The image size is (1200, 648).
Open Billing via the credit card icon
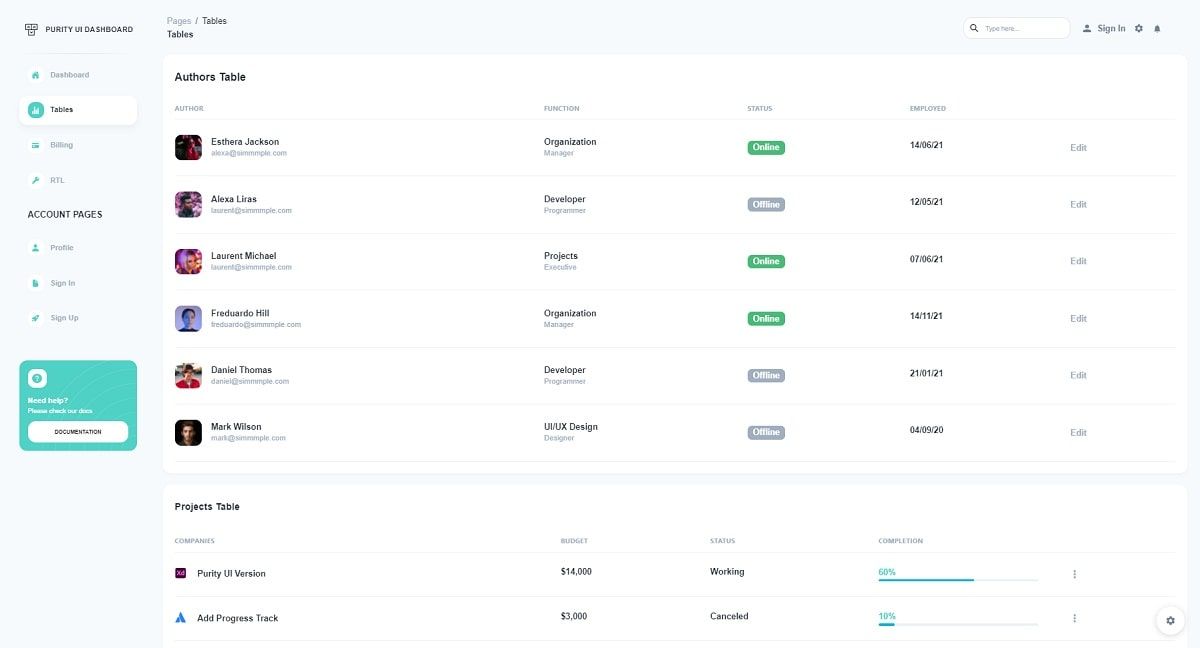[x=37, y=144]
